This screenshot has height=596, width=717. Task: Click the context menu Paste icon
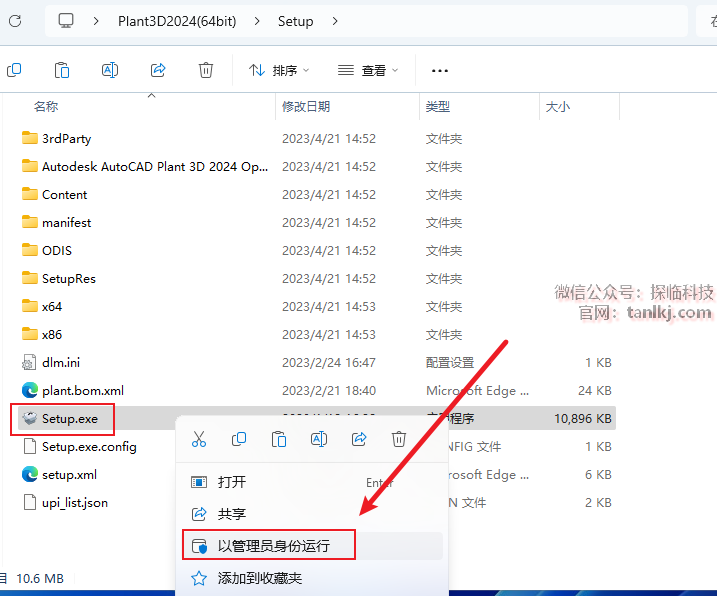278,439
